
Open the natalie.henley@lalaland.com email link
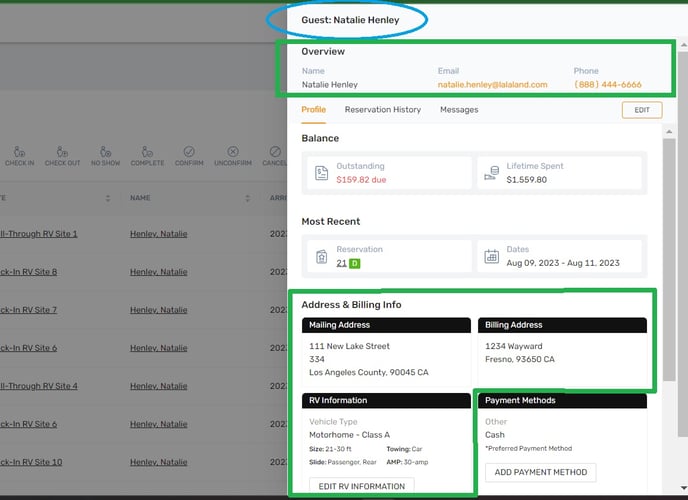pos(492,85)
